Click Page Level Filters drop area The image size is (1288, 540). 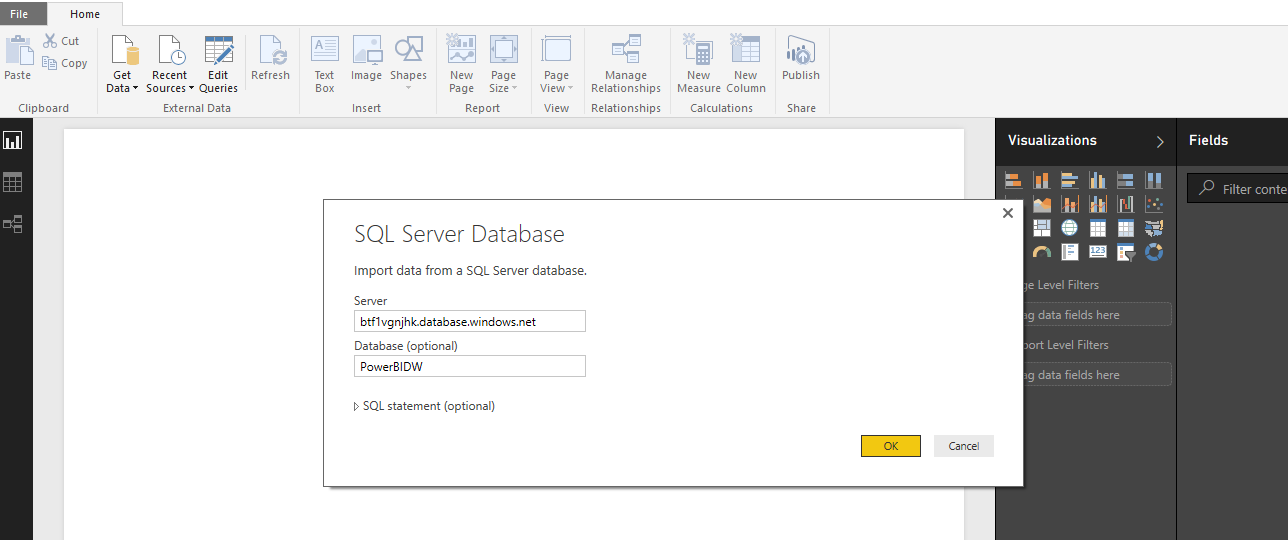coord(1097,314)
